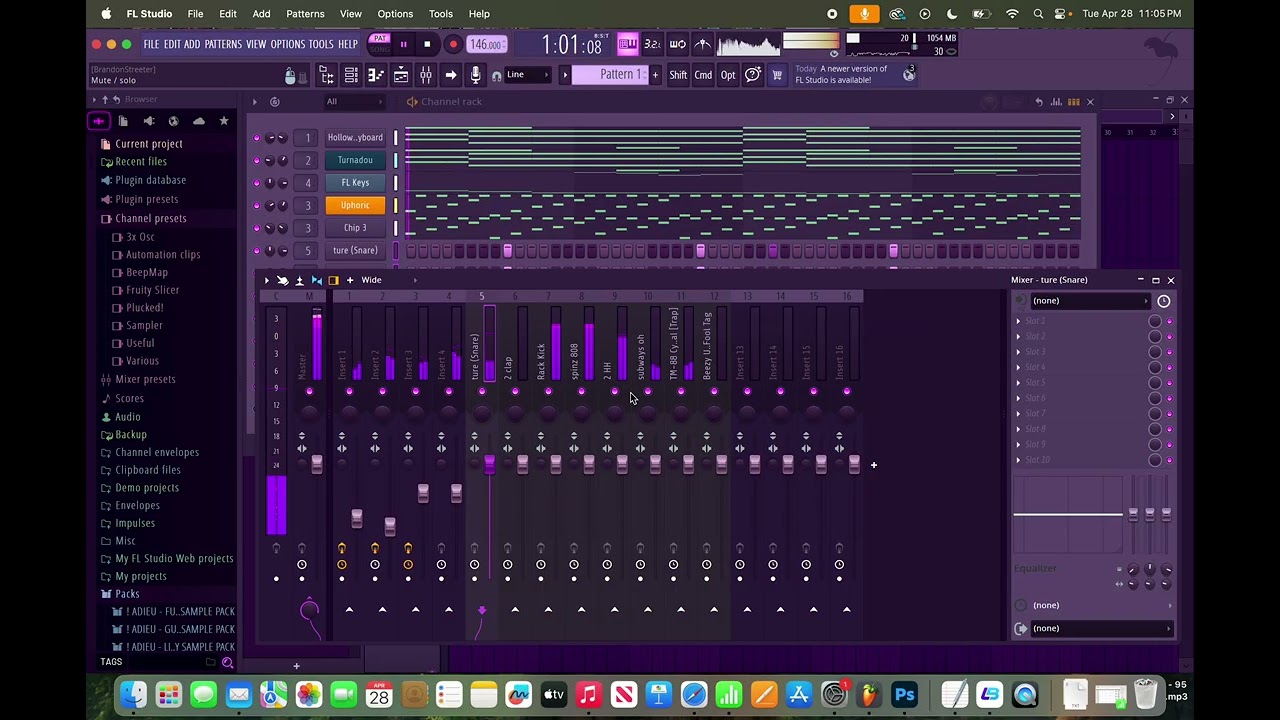Show browser files document tab

[123, 121]
